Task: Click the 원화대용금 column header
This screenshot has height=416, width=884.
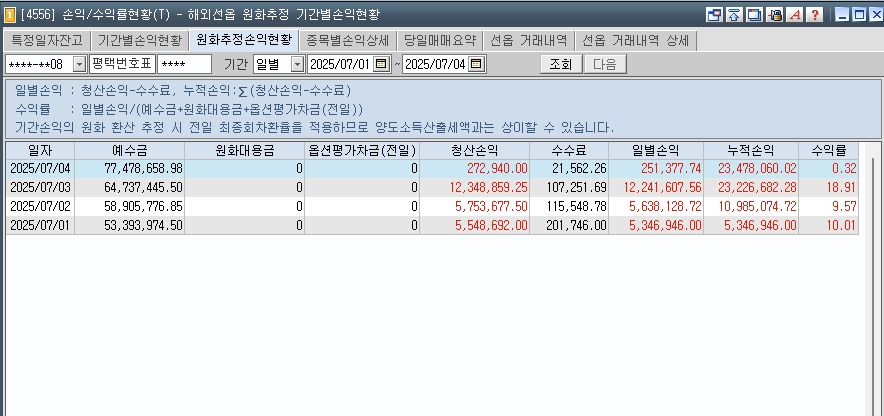Action: pos(245,151)
